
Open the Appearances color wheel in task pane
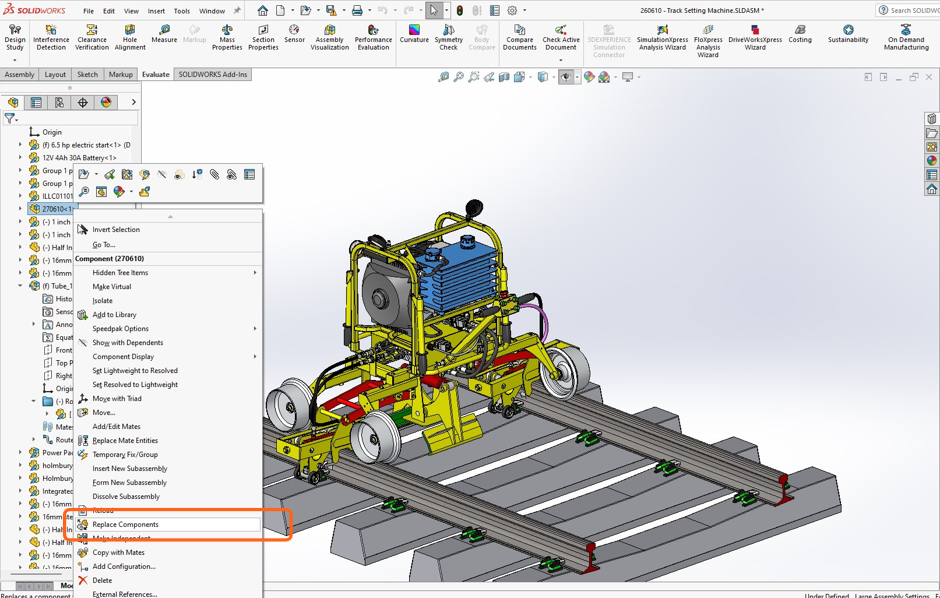pyautogui.click(x=931, y=160)
